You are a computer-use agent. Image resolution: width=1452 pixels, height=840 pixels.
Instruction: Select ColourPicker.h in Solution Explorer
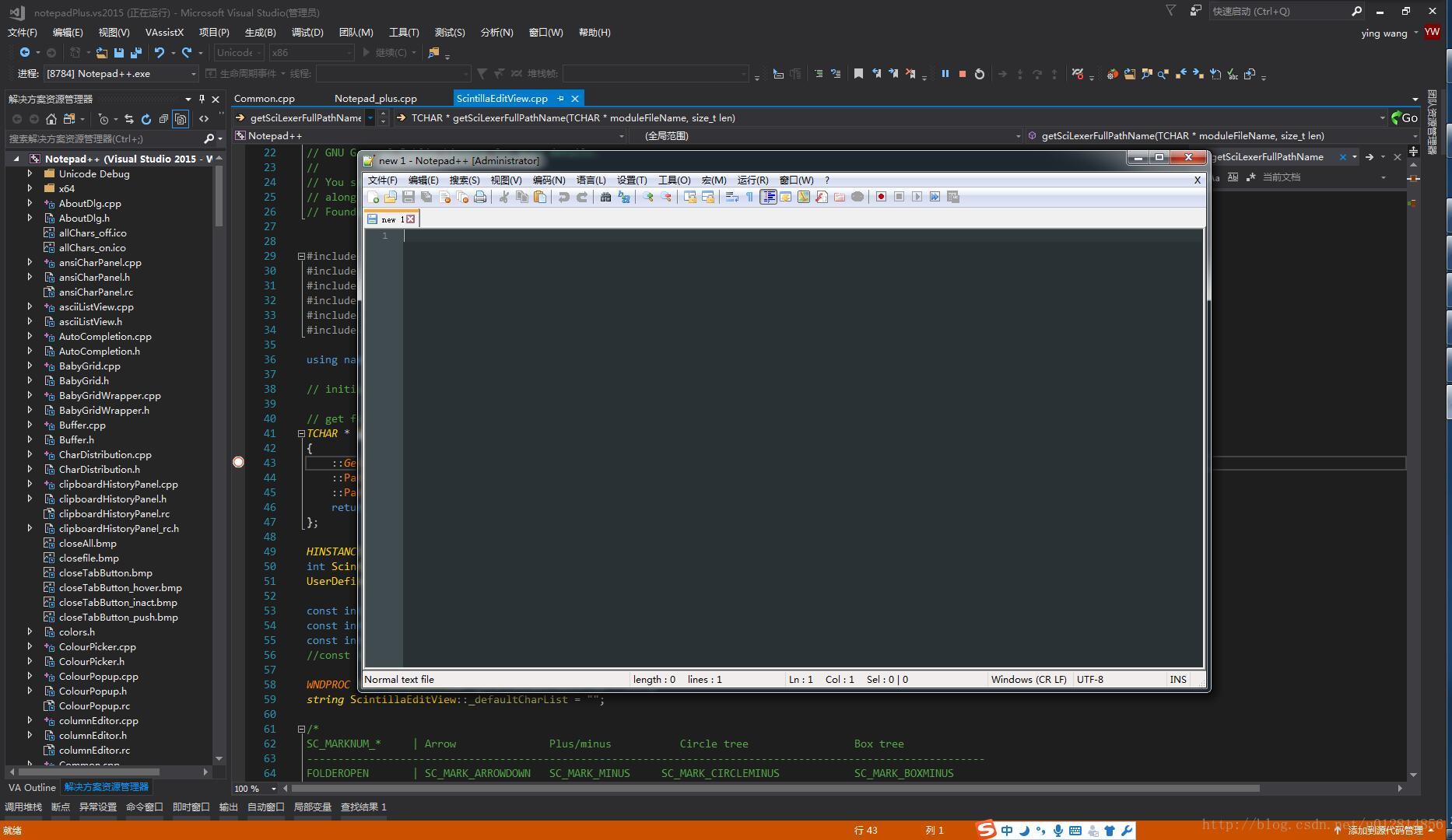point(91,661)
